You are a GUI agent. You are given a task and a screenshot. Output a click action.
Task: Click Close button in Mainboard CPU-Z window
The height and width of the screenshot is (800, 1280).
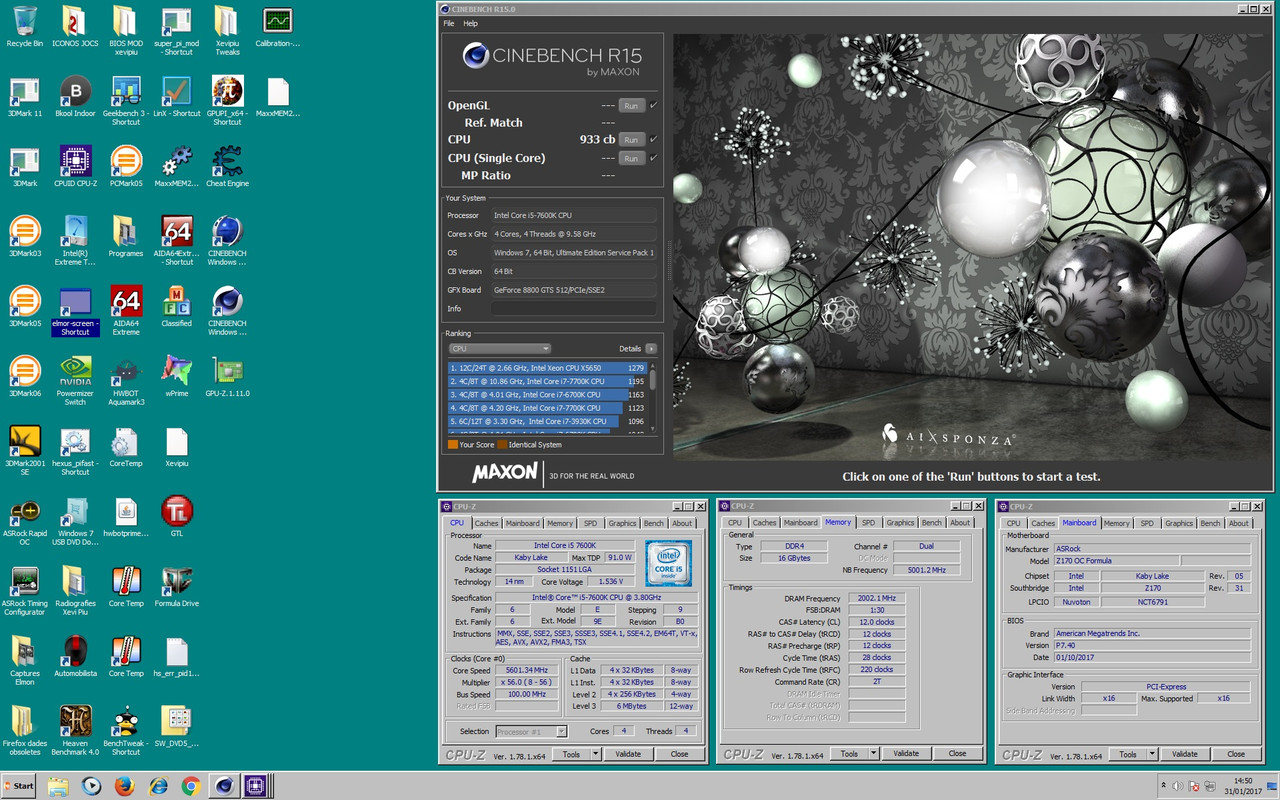tap(1236, 754)
